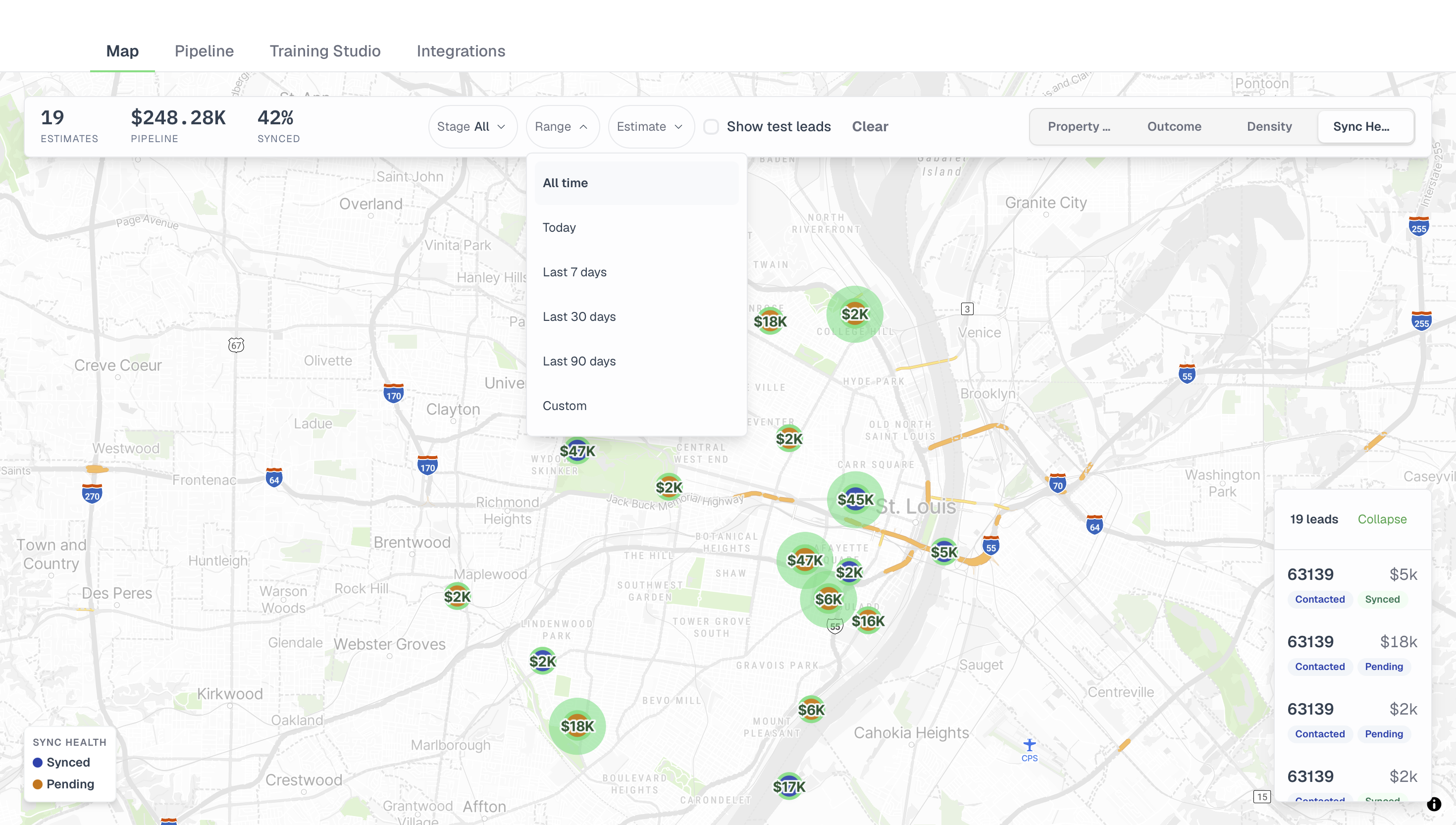The width and height of the screenshot is (1456, 825).
Task: Select the Map tab
Action: pos(122,51)
